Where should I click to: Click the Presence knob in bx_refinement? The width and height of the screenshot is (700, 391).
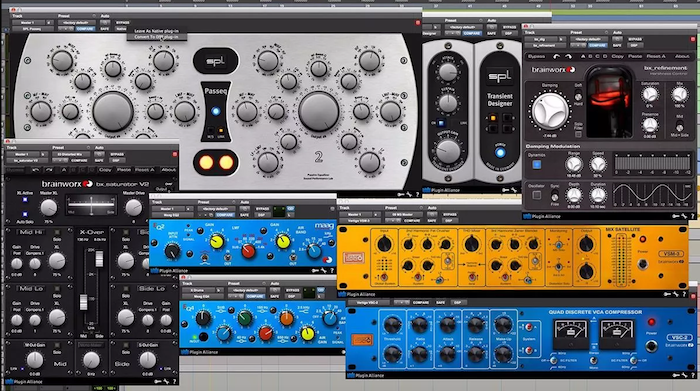(x=650, y=125)
